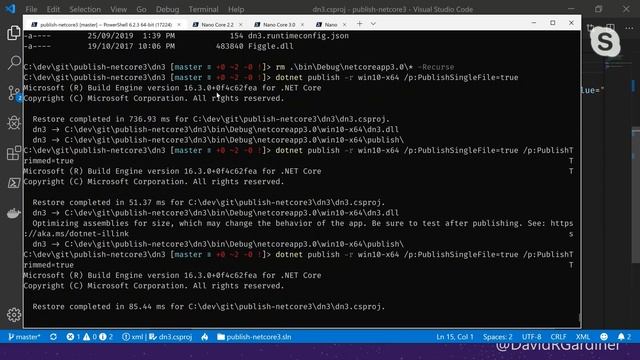
Task: Switch to the Nano Core 2.2 tab
Action: coord(217,24)
